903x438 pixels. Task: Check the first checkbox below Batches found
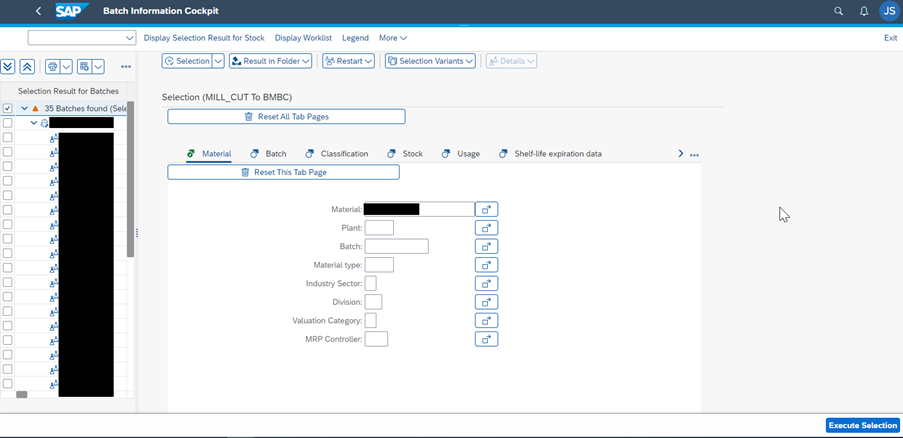8,123
